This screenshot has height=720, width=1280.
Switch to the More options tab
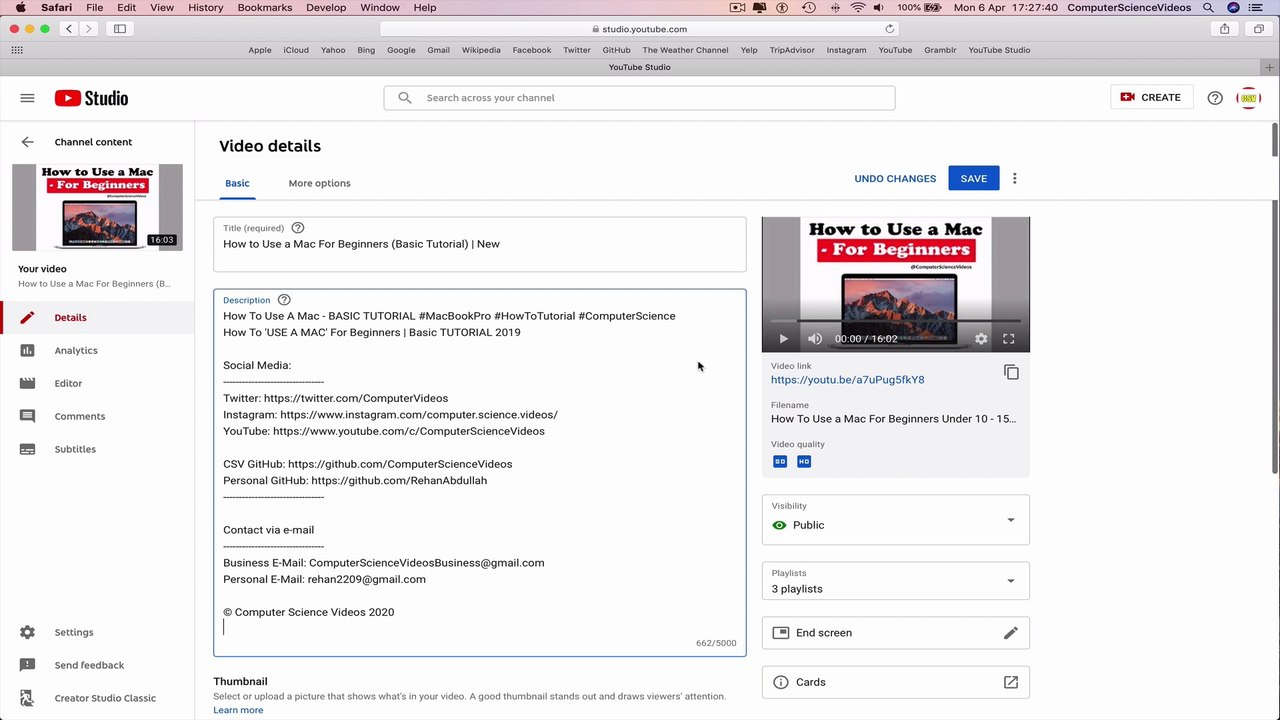pos(319,183)
